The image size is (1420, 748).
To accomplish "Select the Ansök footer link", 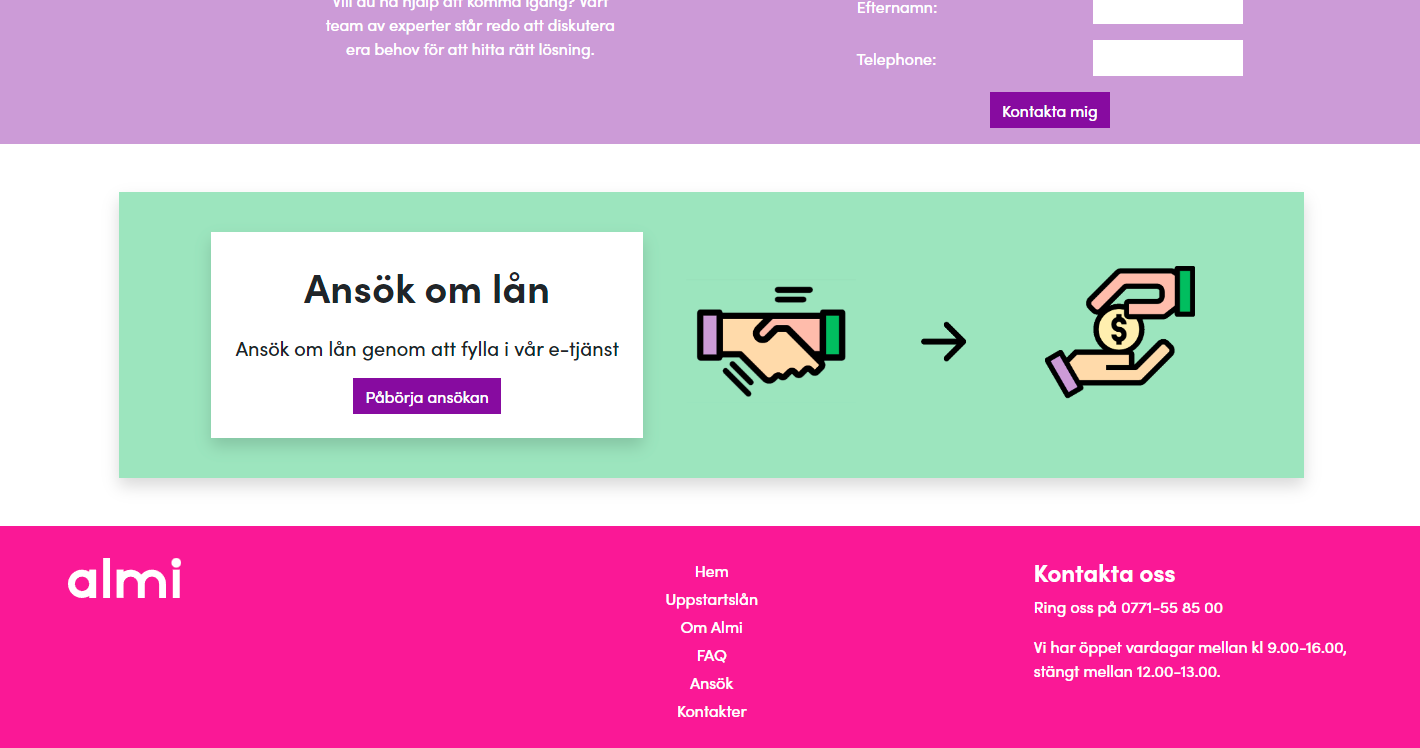I will 712,684.
